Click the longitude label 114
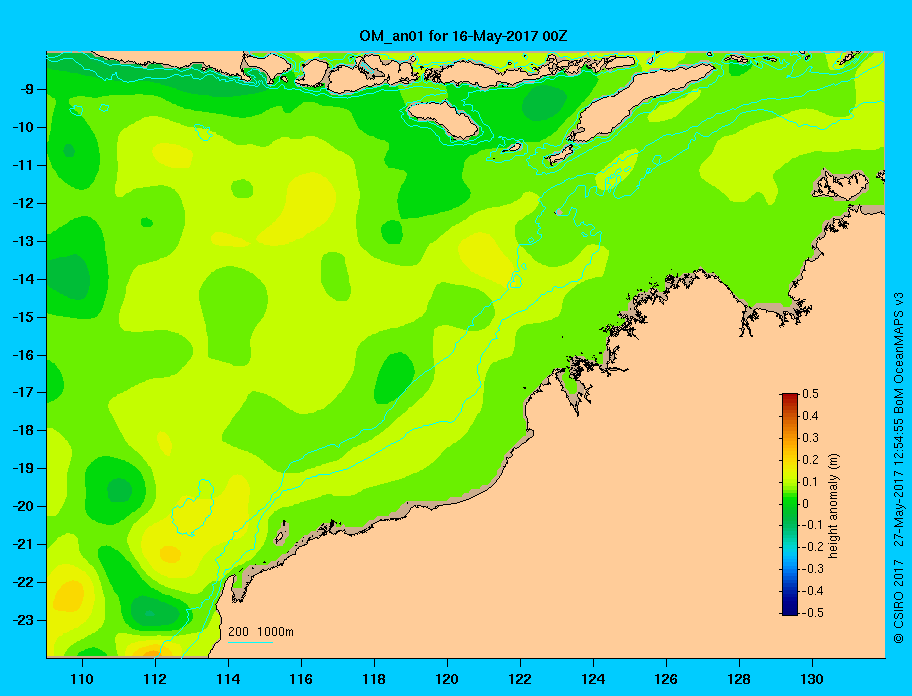Image resolution: width=912 pixels, height=696 pixels. 228,679
